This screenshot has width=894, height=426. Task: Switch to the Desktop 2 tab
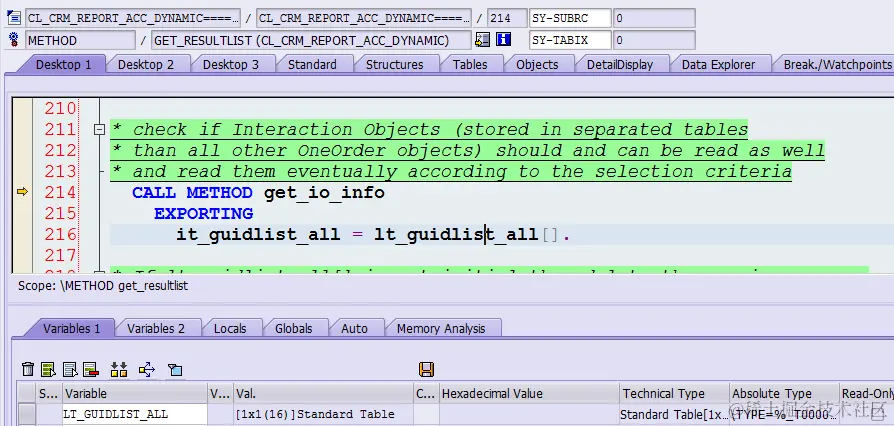[x=145, y=64]
